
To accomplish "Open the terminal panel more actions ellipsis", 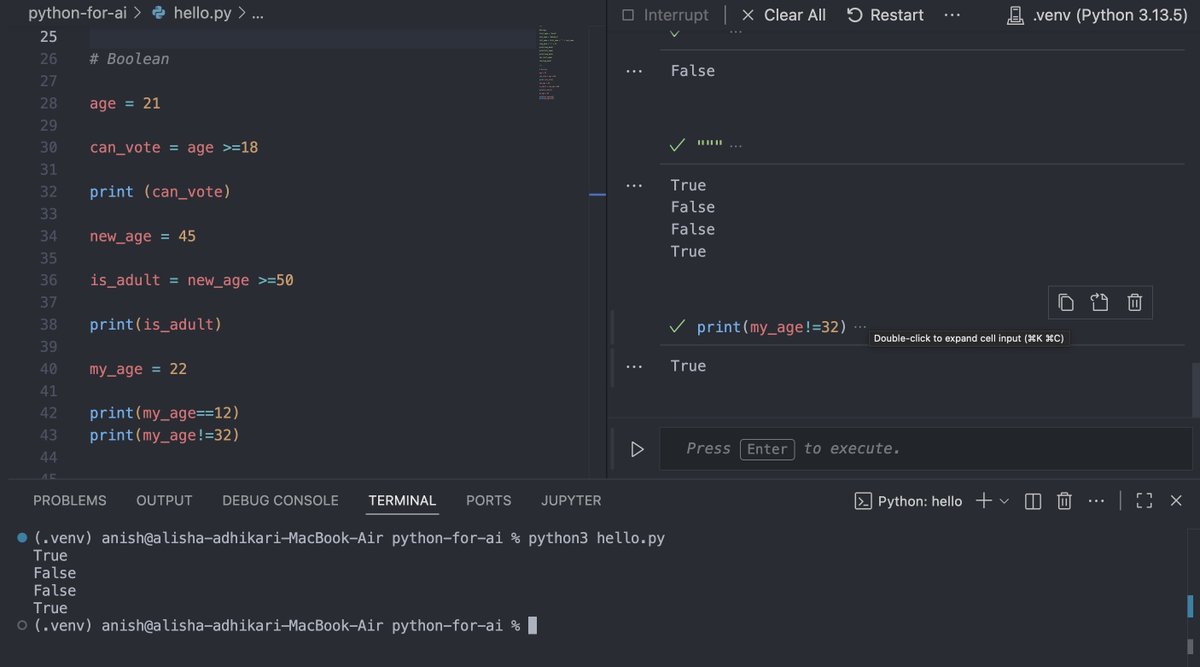I will point(1097,501).
